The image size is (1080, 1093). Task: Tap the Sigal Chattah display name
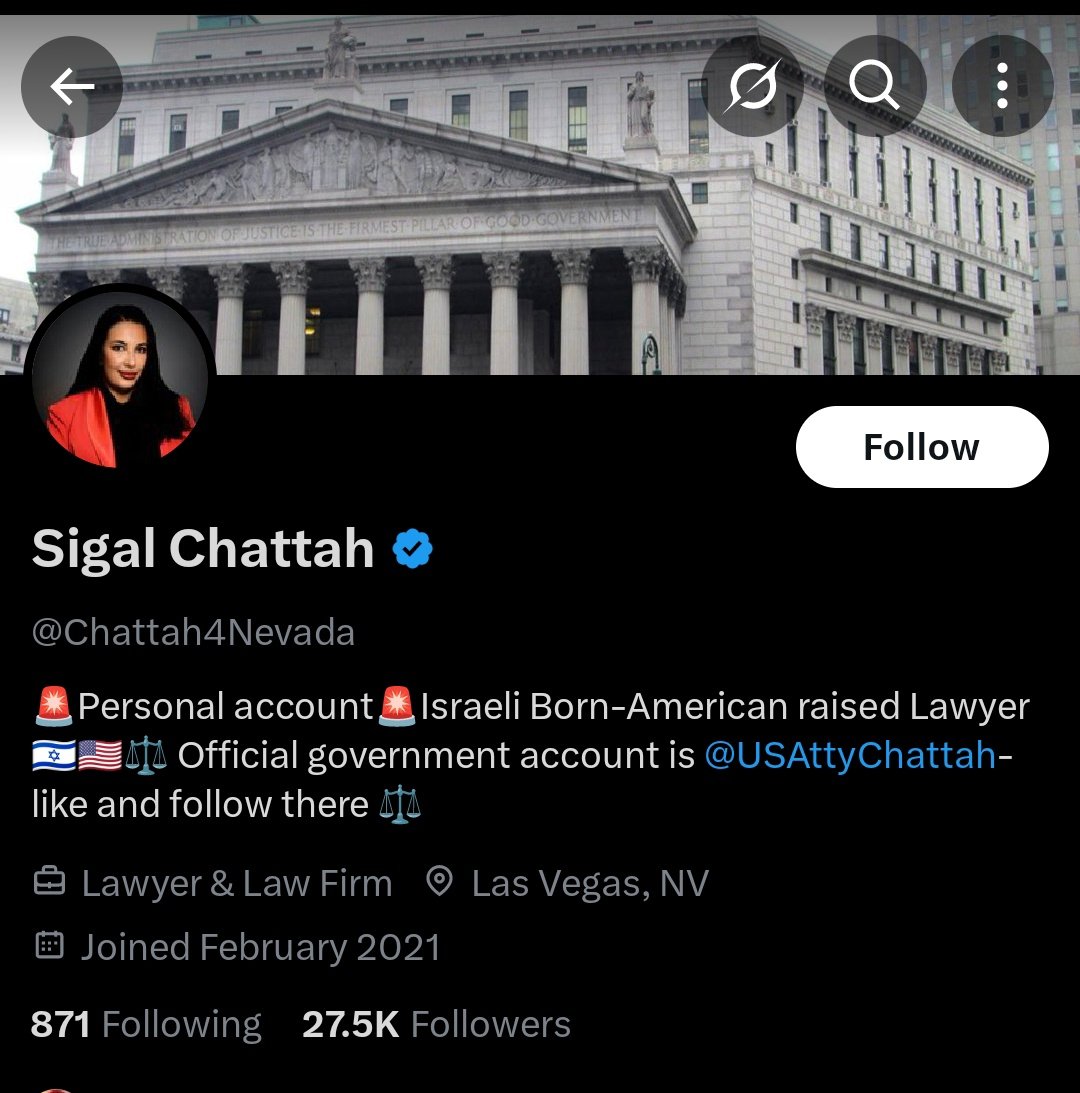tap(203, 549)
